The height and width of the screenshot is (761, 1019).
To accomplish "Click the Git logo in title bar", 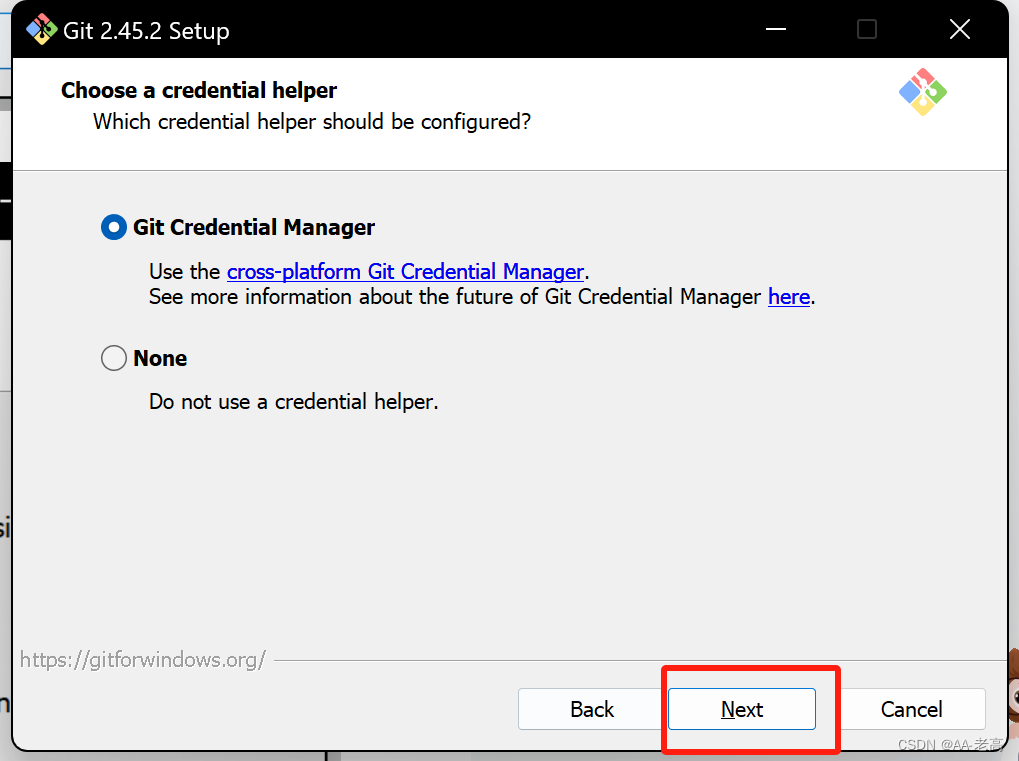I will pyautogui.click(x=42, y=30).
